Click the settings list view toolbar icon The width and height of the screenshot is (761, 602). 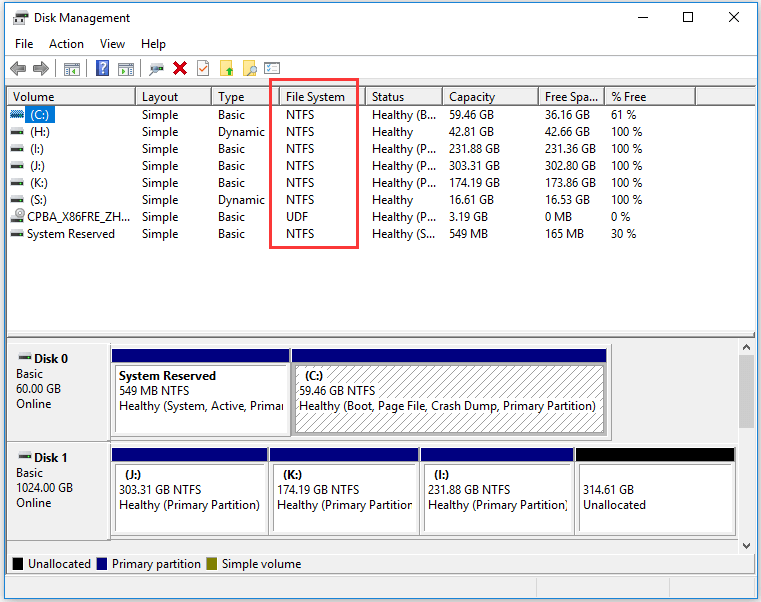[x=272, y=68]
